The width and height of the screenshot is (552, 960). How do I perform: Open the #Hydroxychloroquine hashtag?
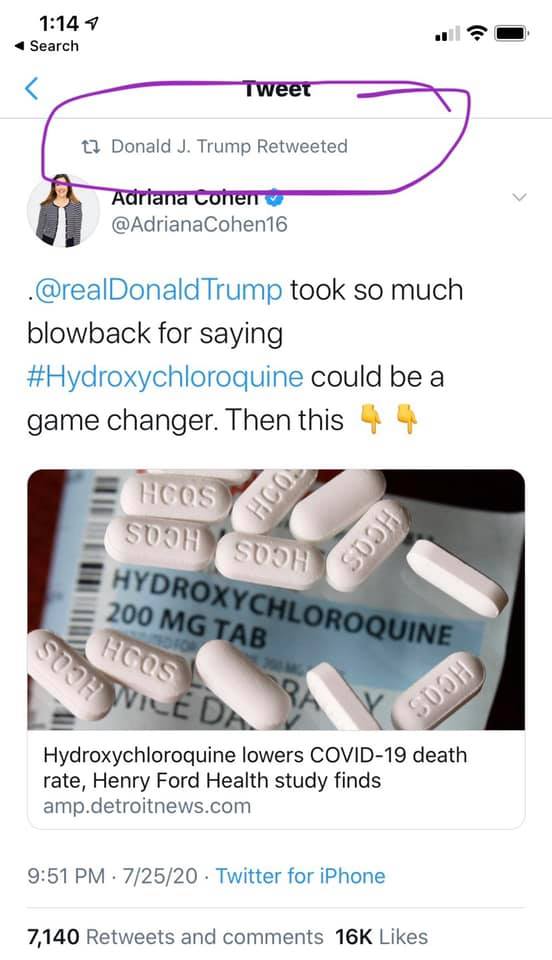(x=165, y=377)
